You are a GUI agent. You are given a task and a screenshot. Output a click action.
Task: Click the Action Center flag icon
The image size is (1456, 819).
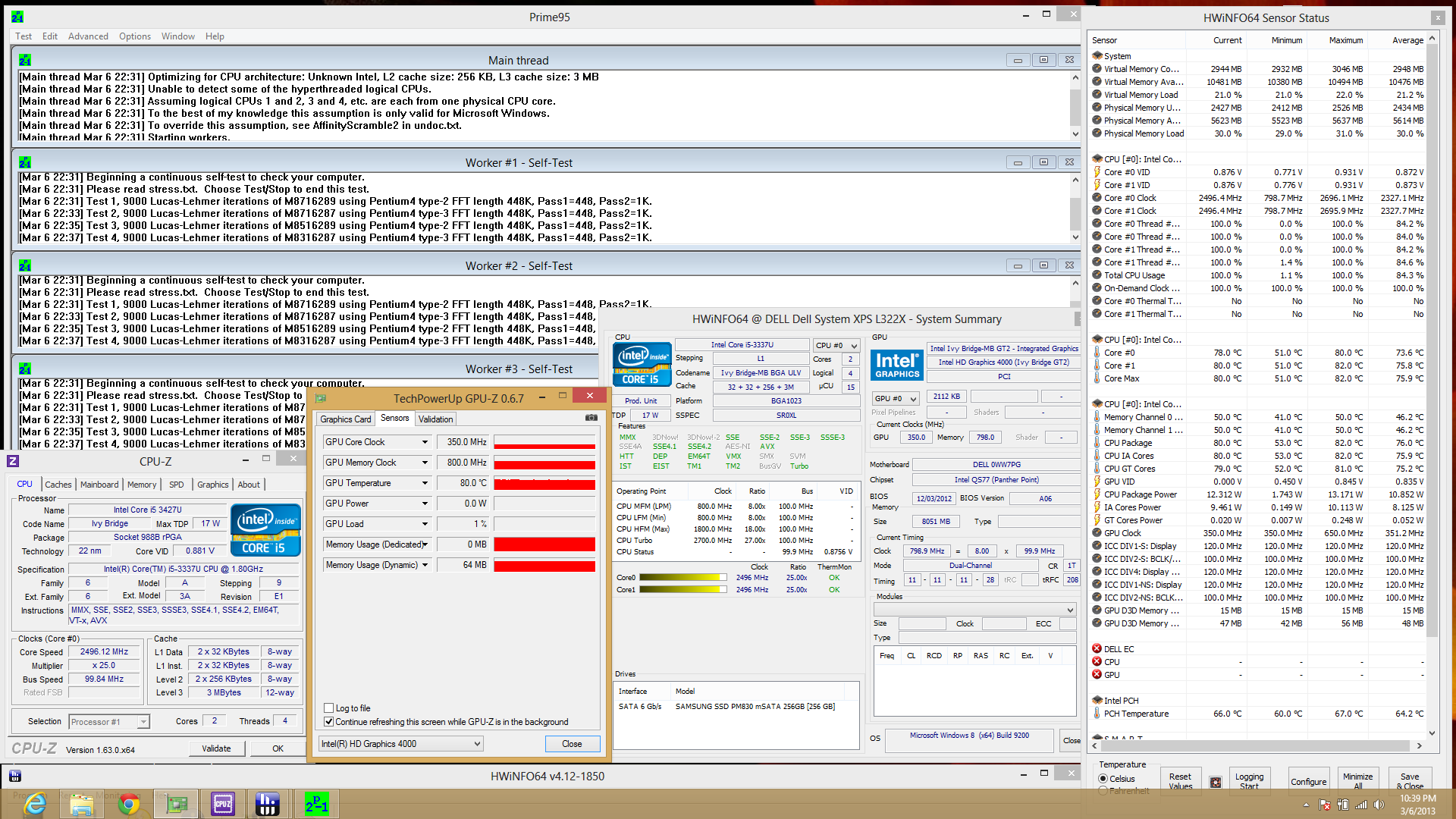tap(1324, 805)
